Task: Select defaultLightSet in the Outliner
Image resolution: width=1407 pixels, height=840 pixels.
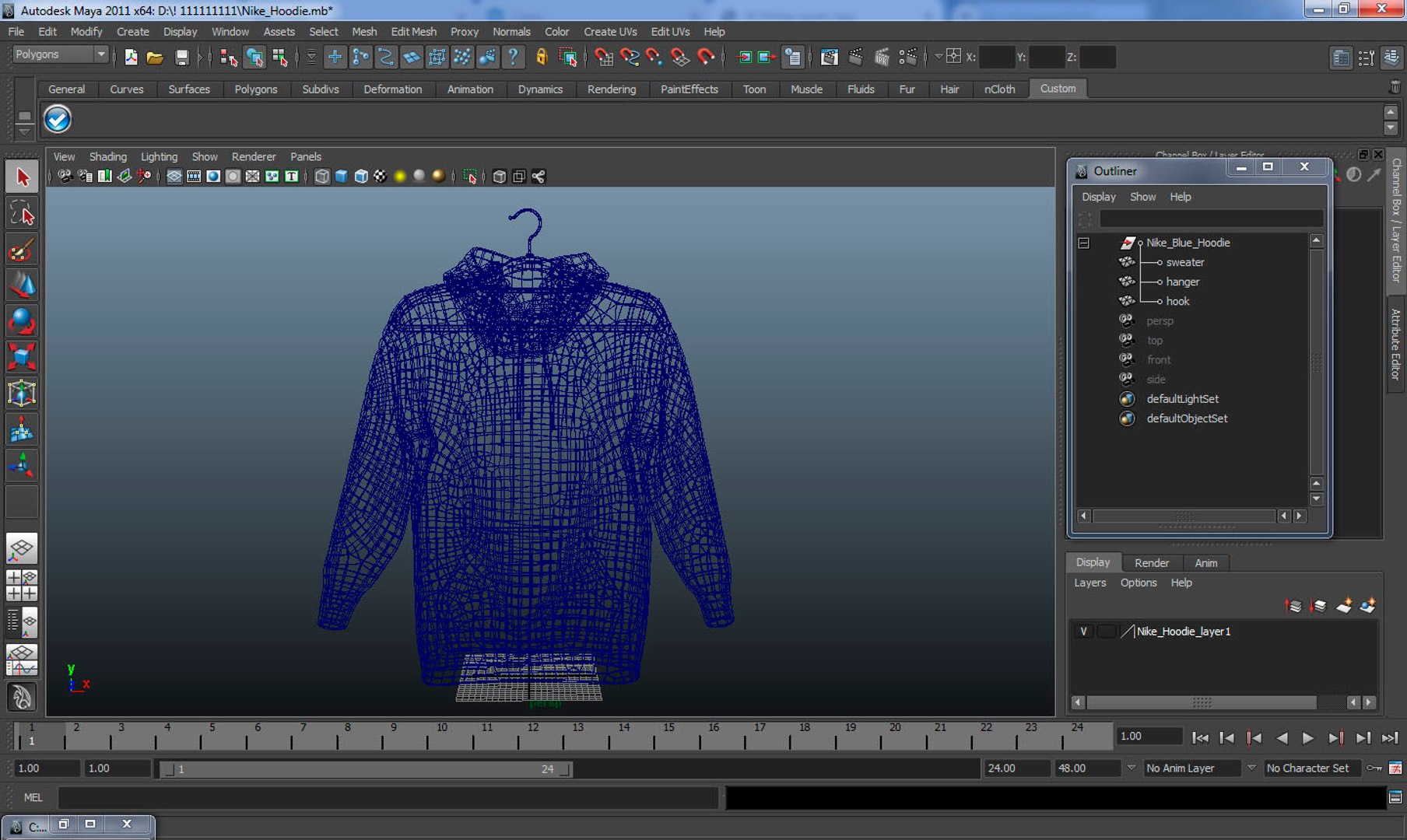Action: pos(1182,399)
